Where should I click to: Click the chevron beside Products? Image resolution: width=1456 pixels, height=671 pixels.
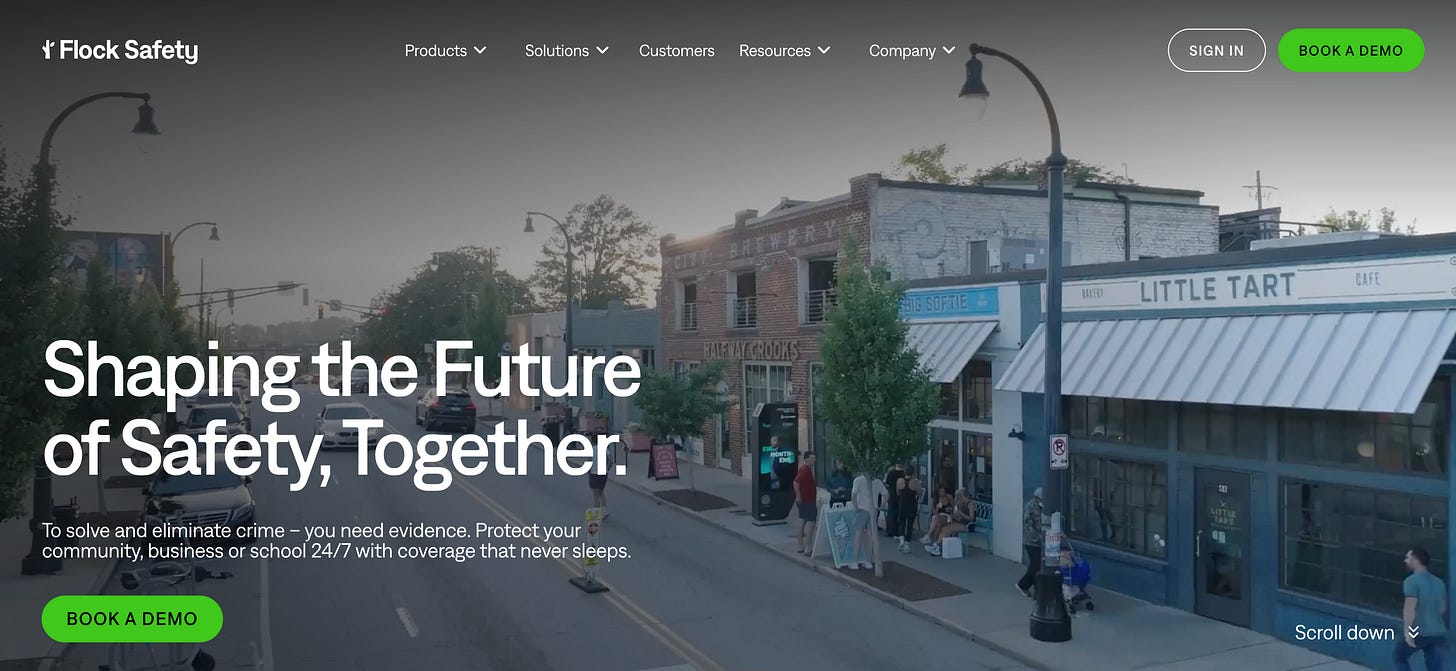point(480,50)
